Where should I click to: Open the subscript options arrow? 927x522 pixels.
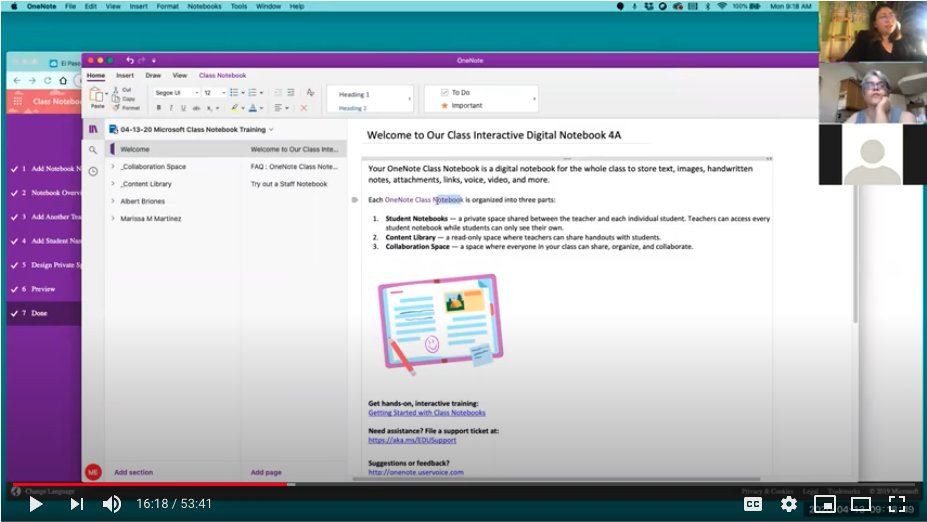218,108
